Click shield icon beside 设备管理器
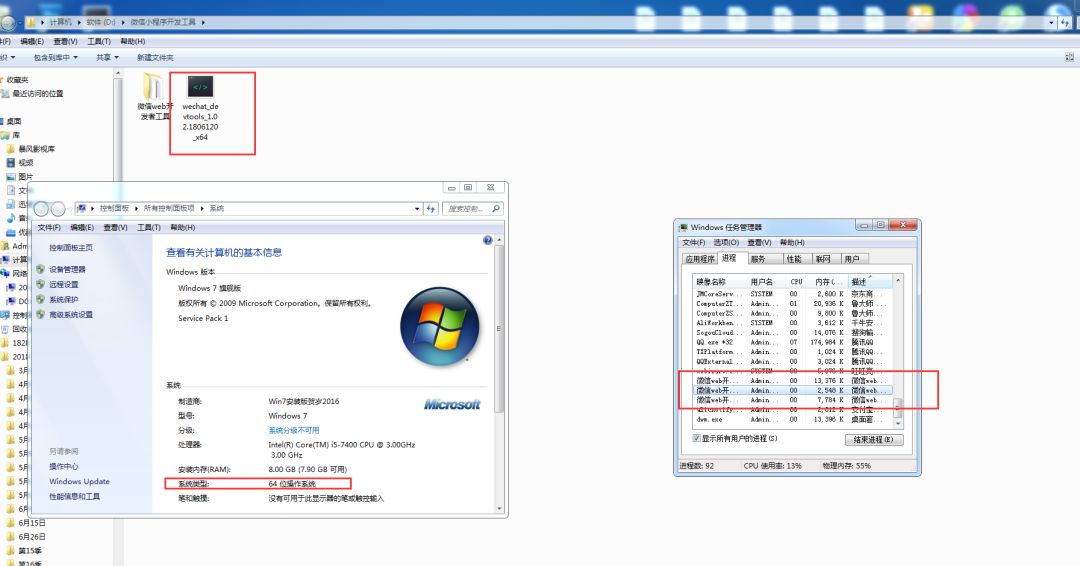 tap(41, 269)
